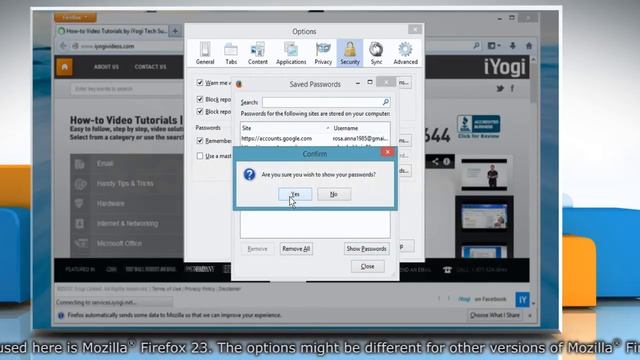Click the Show Passwords button

(367, 249)
